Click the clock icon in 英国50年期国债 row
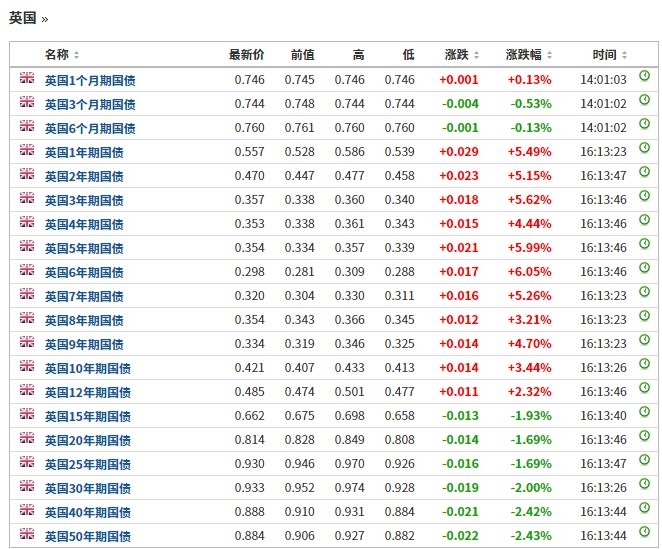 645,532
